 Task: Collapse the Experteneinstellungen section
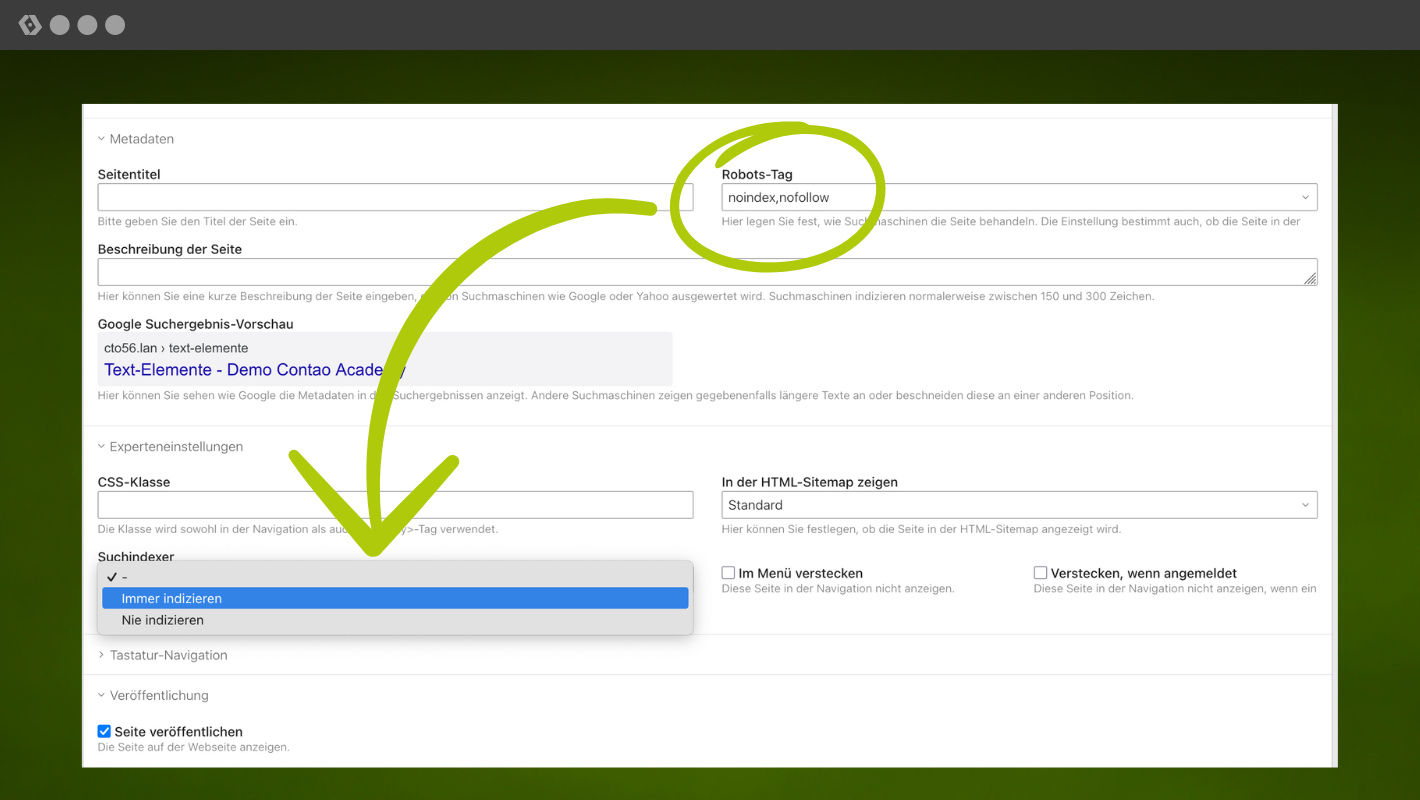(x=102, y=447)
